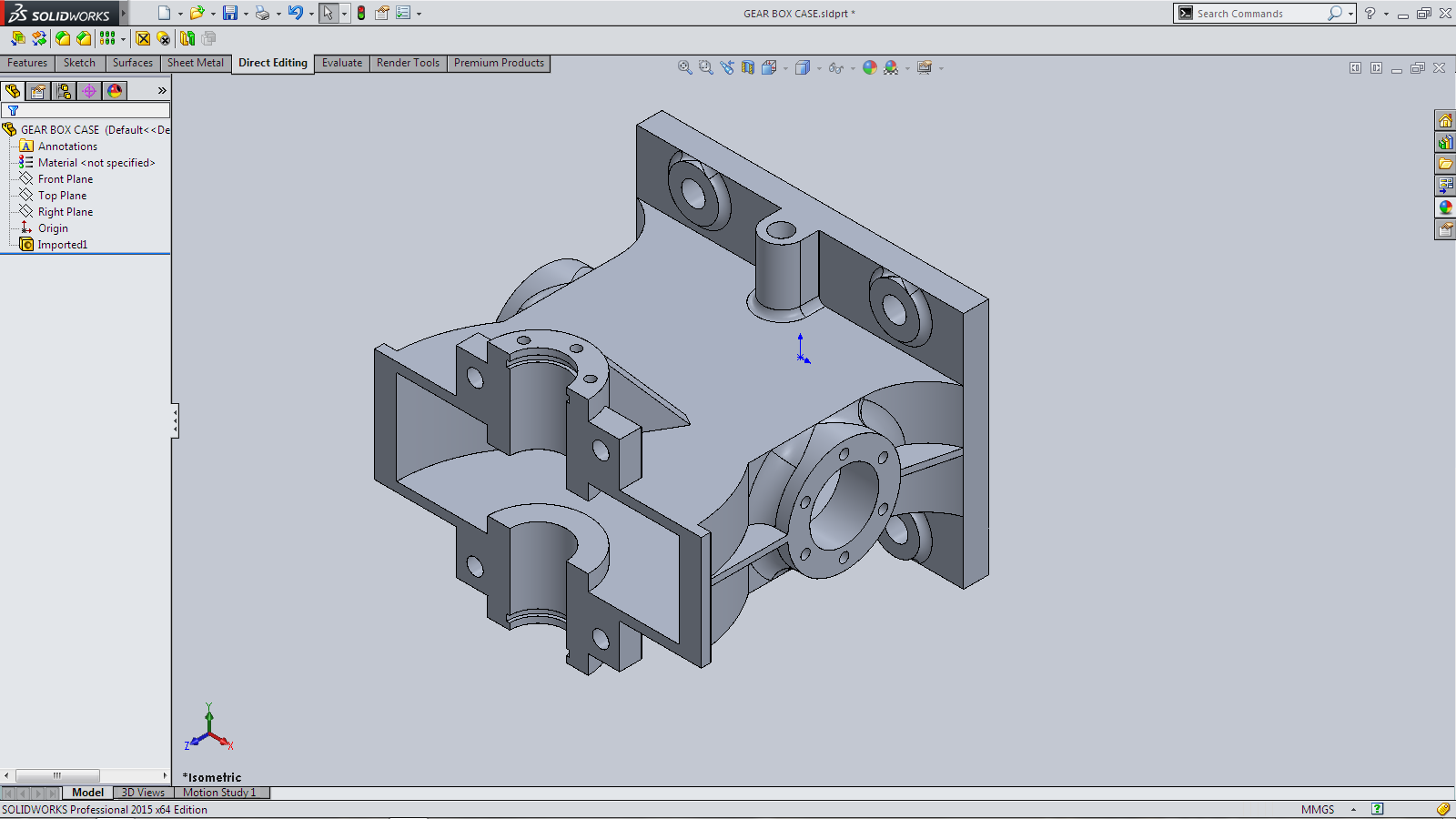Click the Save icon in the top toolbar
The image size is (1456, 819).
click(x=230, y=13)
